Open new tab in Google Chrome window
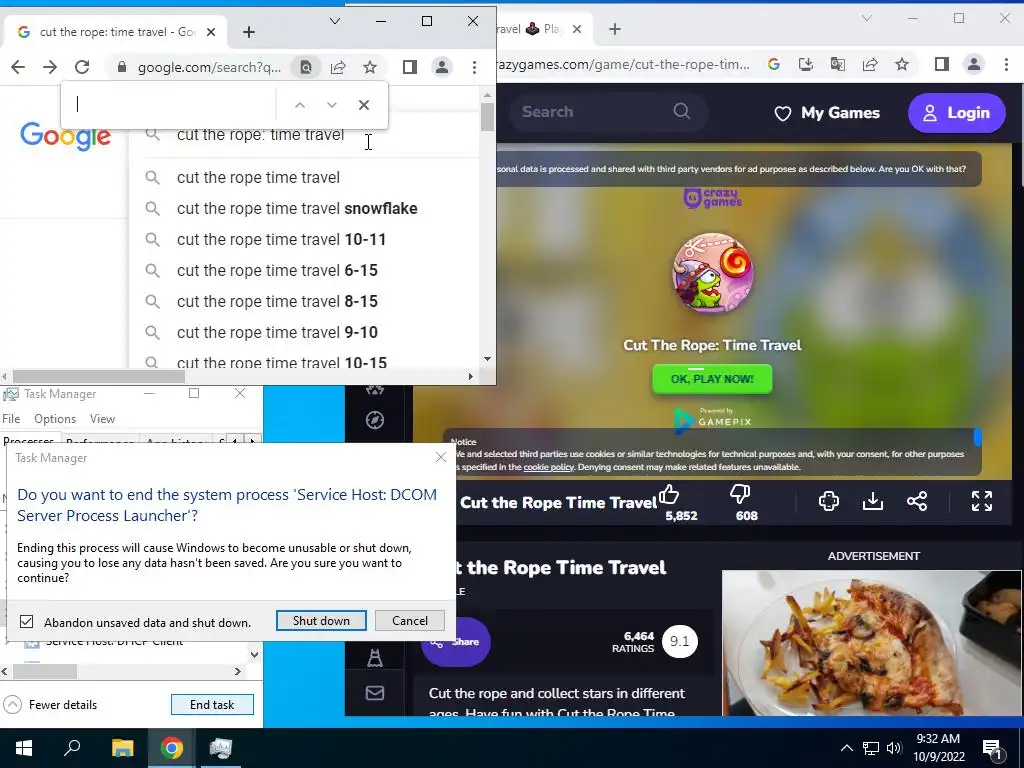The height and width of the screenshot is (768, 1024). 249,32
